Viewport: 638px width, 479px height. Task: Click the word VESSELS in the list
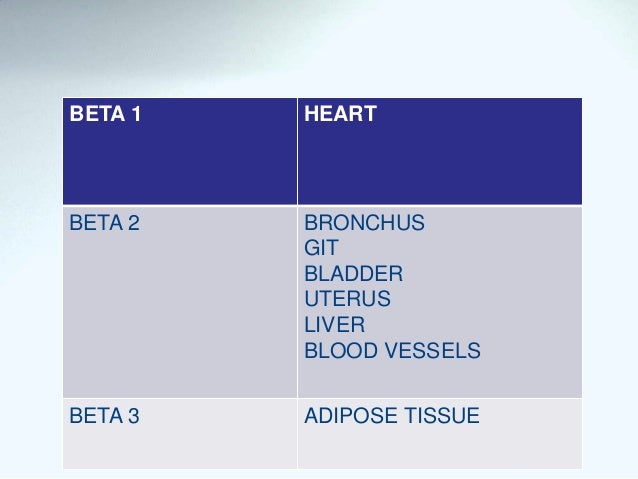433,350
